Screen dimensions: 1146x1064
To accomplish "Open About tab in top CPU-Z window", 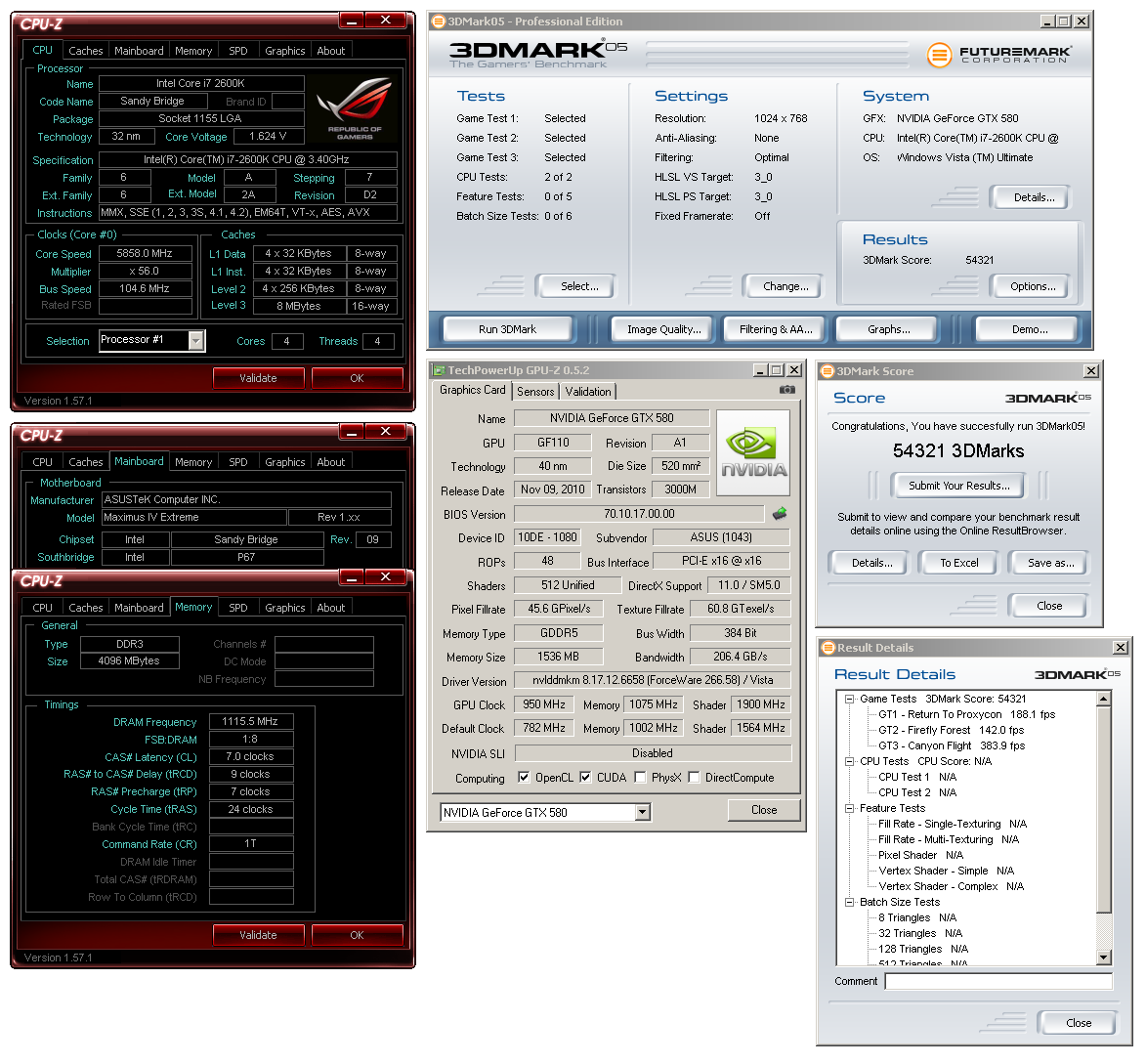I will point(330,51).
